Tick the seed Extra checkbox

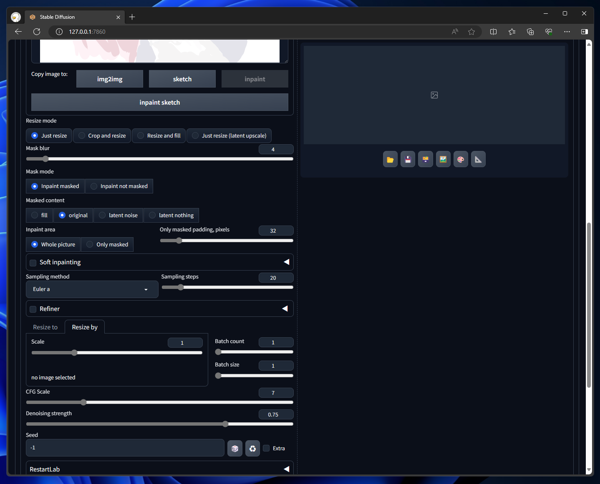point(266,448)
